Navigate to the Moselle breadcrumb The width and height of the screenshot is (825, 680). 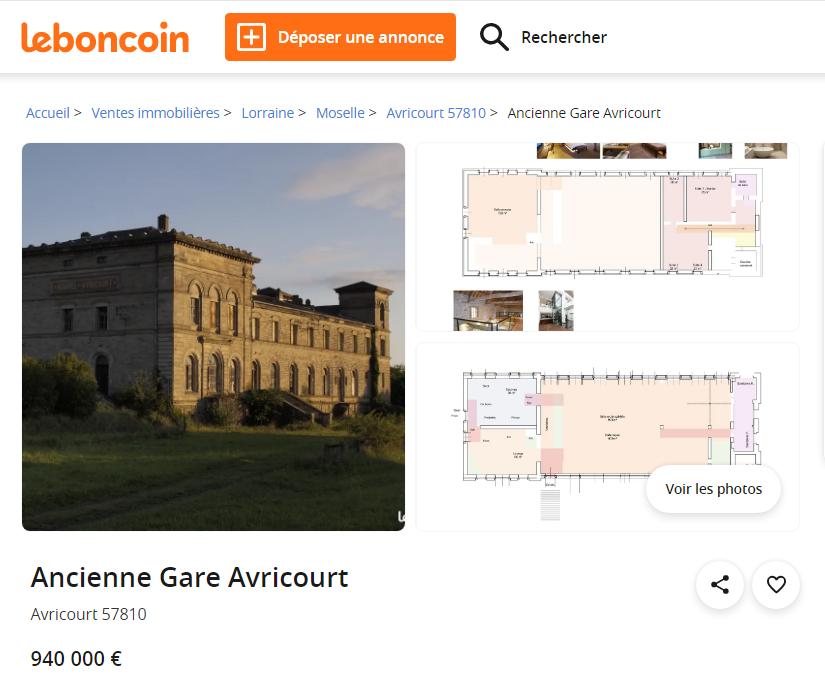(340, 113)
